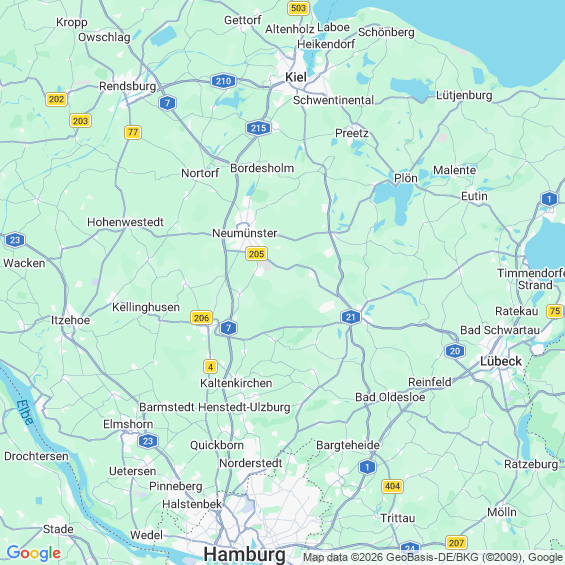The height and width of the screenshot is (565, 565).
Task: Click the Bad Oldesloe town label
Action: [x=390, y=397]
